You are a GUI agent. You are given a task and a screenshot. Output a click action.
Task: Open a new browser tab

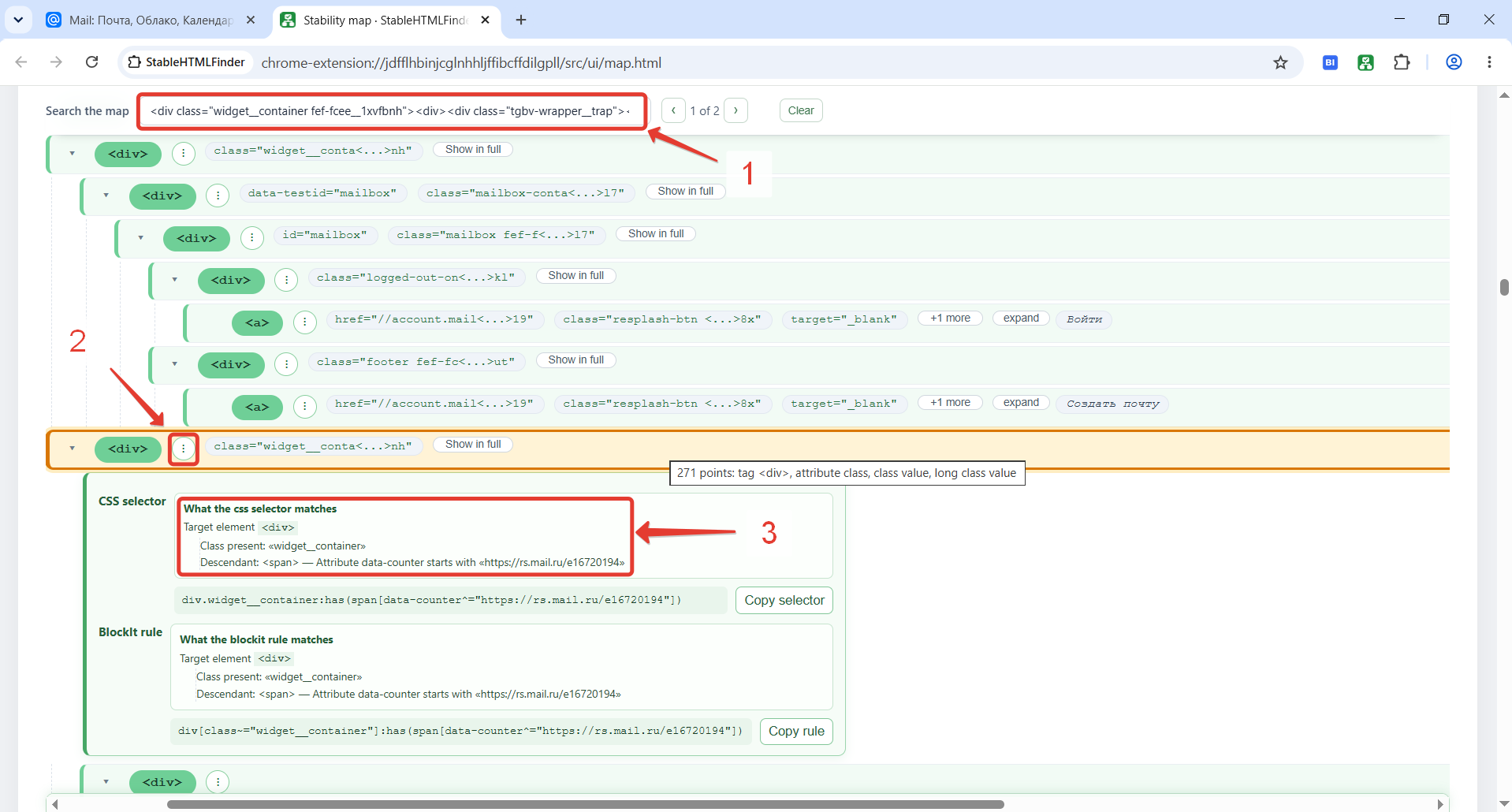coord(521,20)
